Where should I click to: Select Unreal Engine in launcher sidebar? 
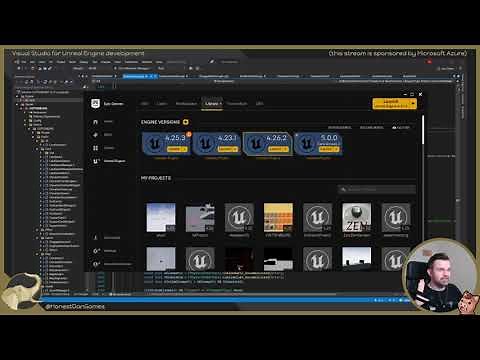click(109, 161)
